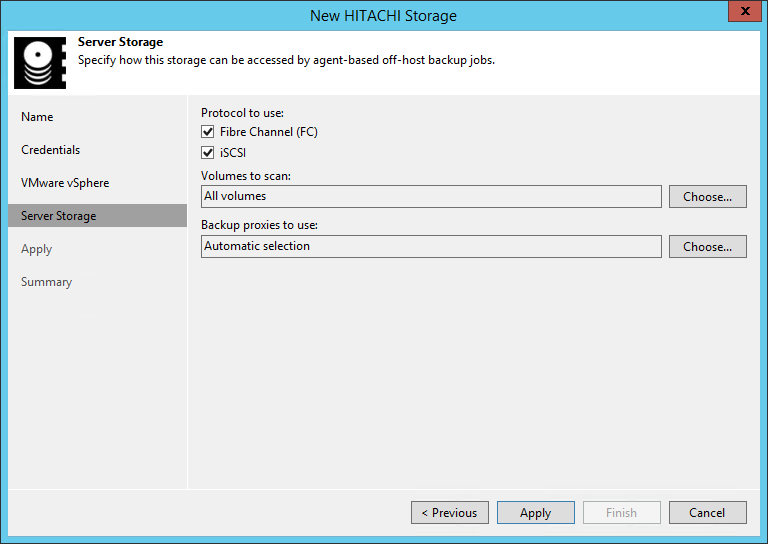This screenshot has height=544, width=768.
Task: Click the Fibre Channel (FC) label
Action: (x=269, y=132)
